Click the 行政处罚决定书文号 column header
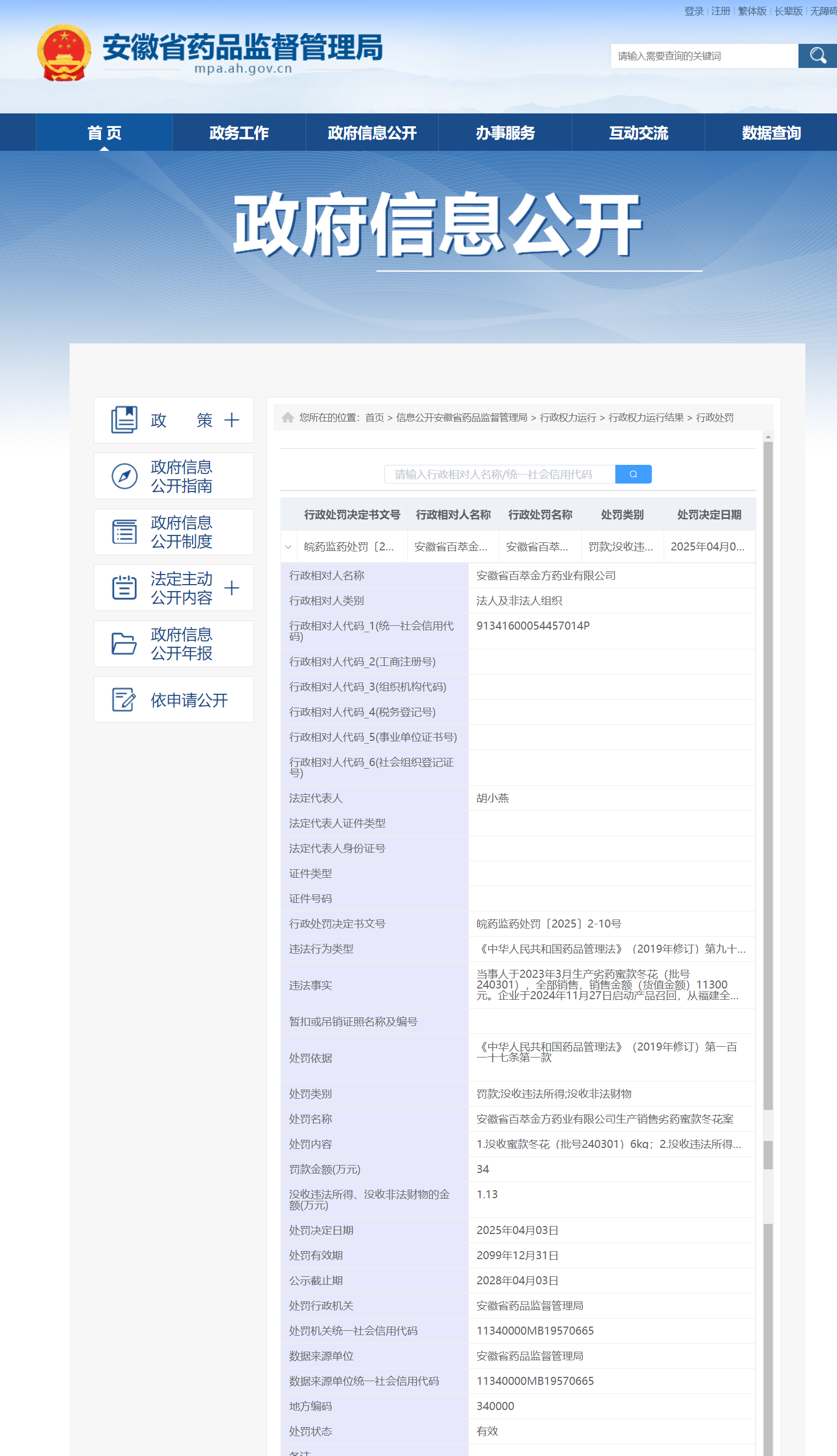This screenshot has height=1456, width=837. coord(352,514)
